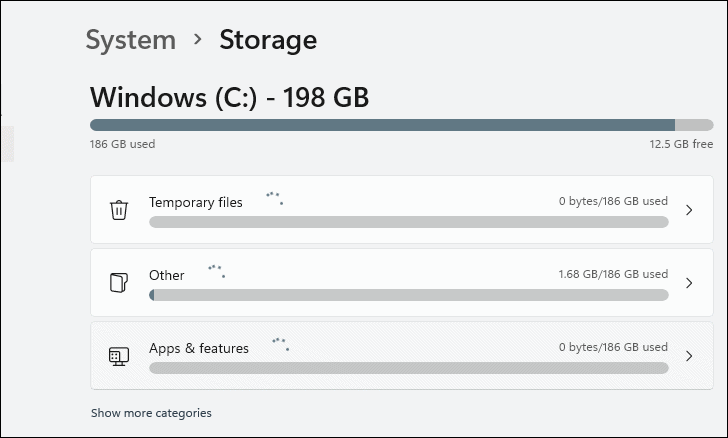The width and height of the screenshot is (728, 438).
Task: Click the Temporary files trash can icon
Action: point(119,210)
